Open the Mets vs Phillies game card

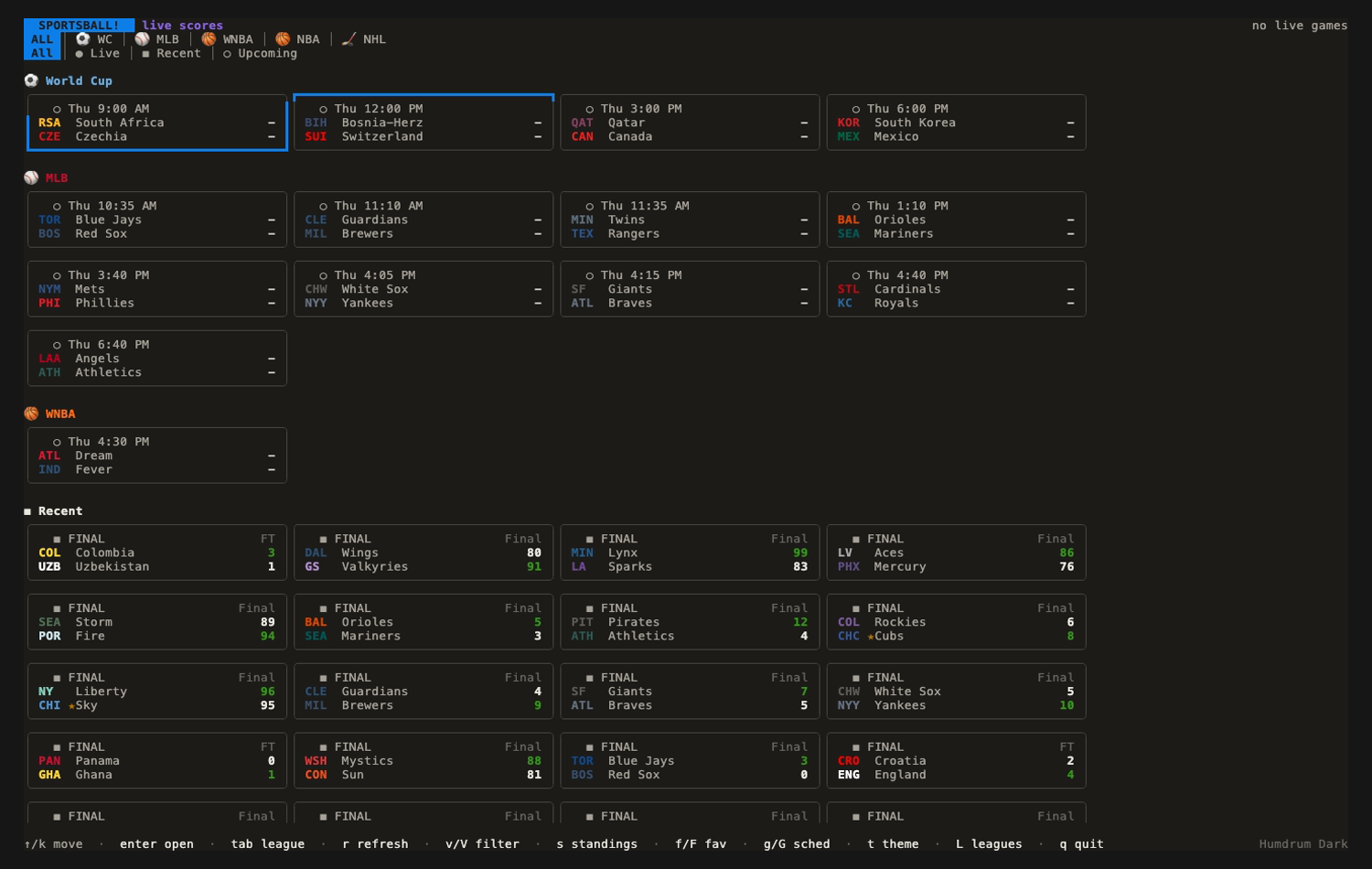[x=157, y=289]
